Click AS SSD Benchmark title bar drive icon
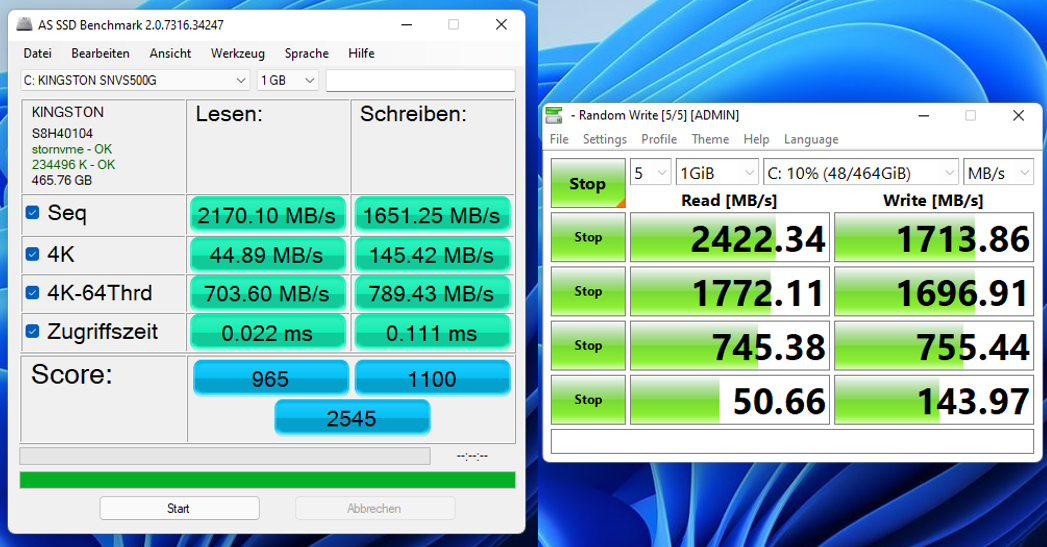Viewport: 1047px width, 547px height. click(x=25, y=25)
